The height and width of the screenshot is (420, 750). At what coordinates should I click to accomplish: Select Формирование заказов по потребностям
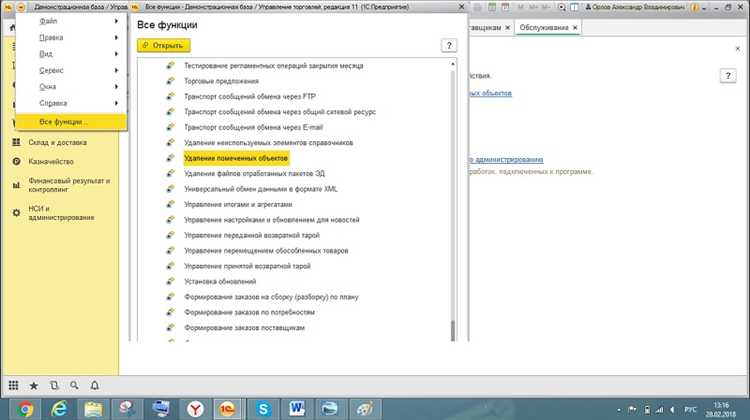(249, 312)
